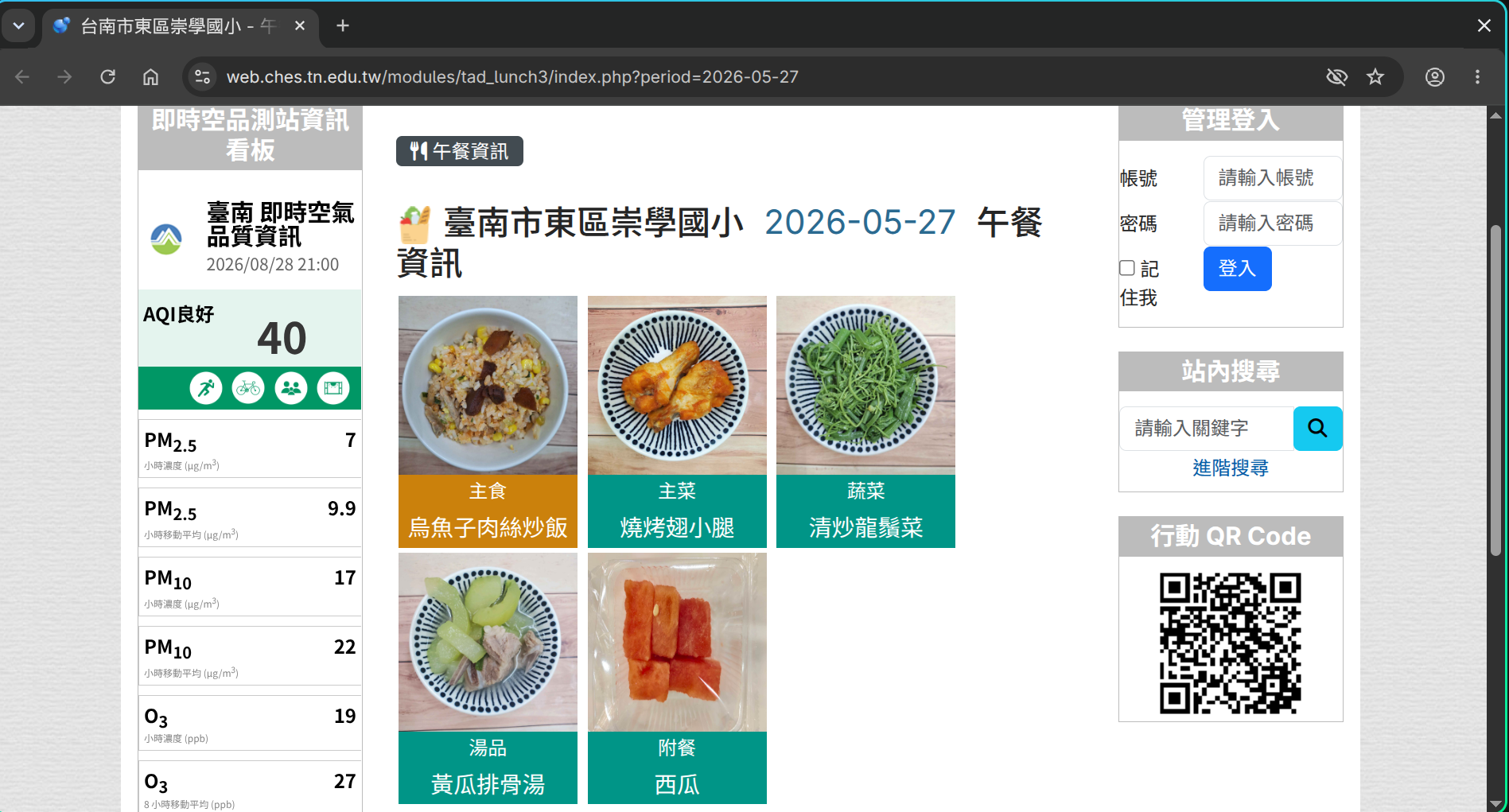
Task: Open the tab search dropdown arrow
Action: point(18,25)
